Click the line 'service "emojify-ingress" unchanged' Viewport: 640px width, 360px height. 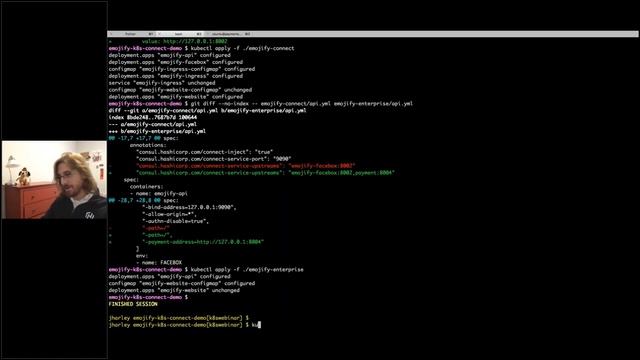tap(162, 83)
